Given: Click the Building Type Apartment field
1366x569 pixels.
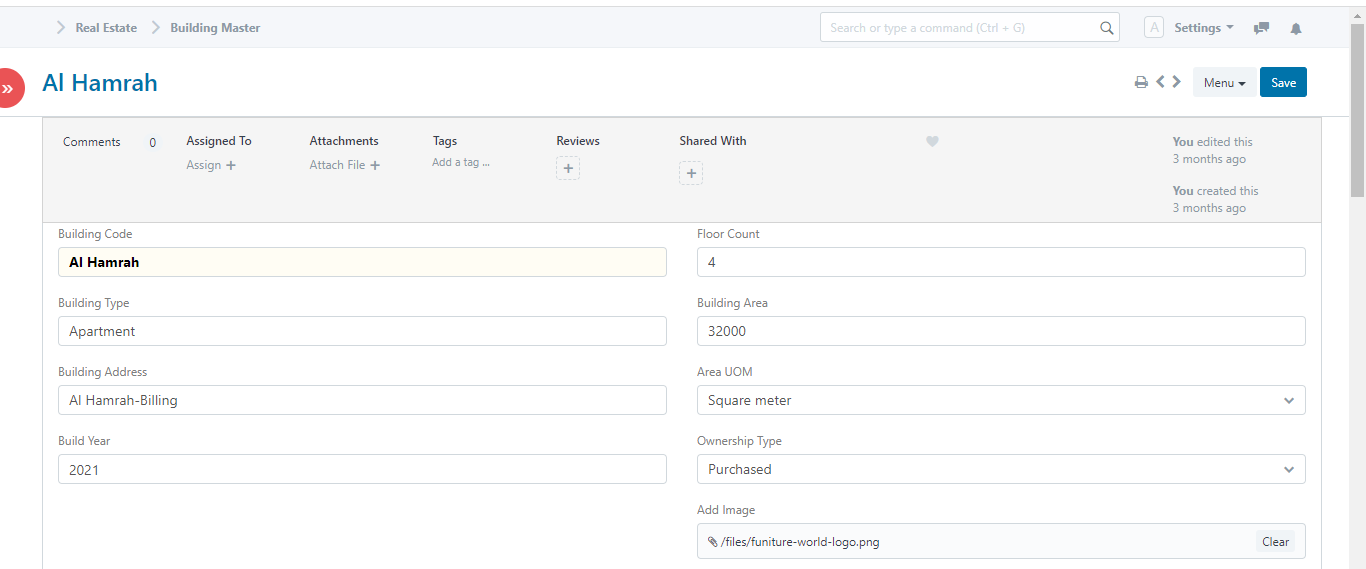Looking at the screenshot, I should [x=362, y=331].
